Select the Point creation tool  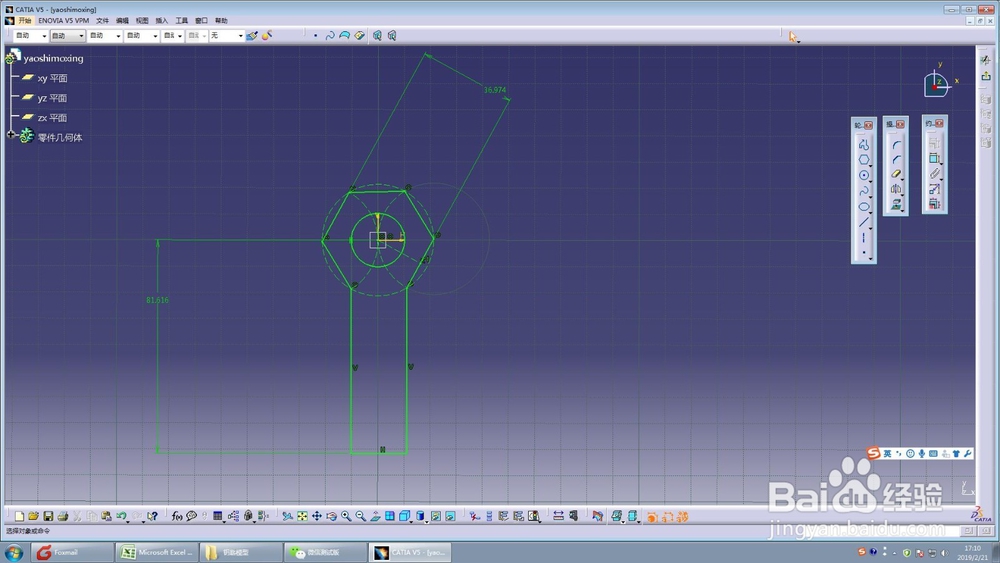(864, 252)
